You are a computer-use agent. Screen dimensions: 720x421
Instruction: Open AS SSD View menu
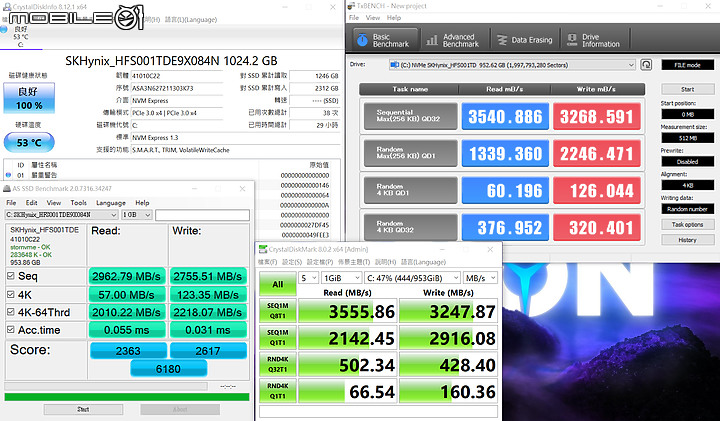click(x=53, y=202)
